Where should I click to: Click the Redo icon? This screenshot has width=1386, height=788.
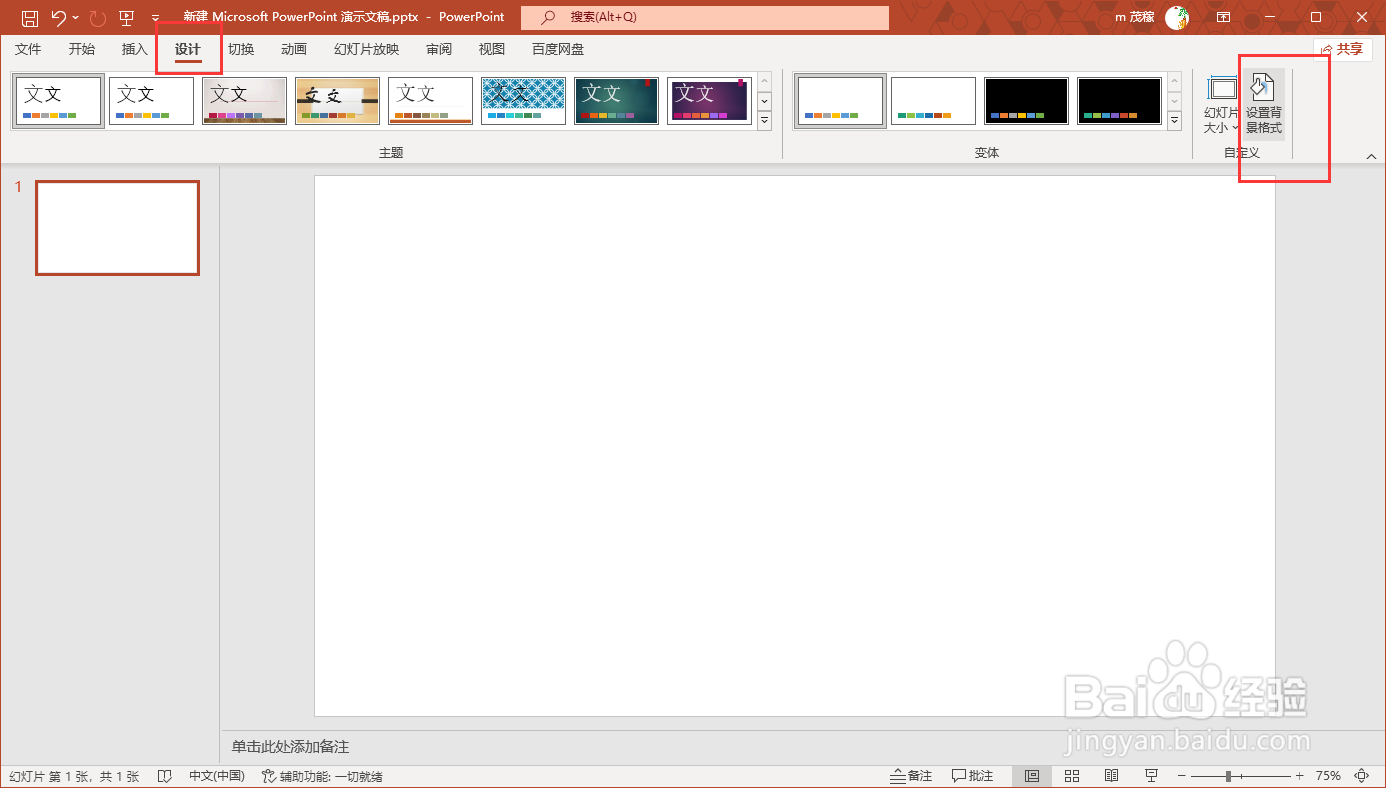[x=97, y=17]
